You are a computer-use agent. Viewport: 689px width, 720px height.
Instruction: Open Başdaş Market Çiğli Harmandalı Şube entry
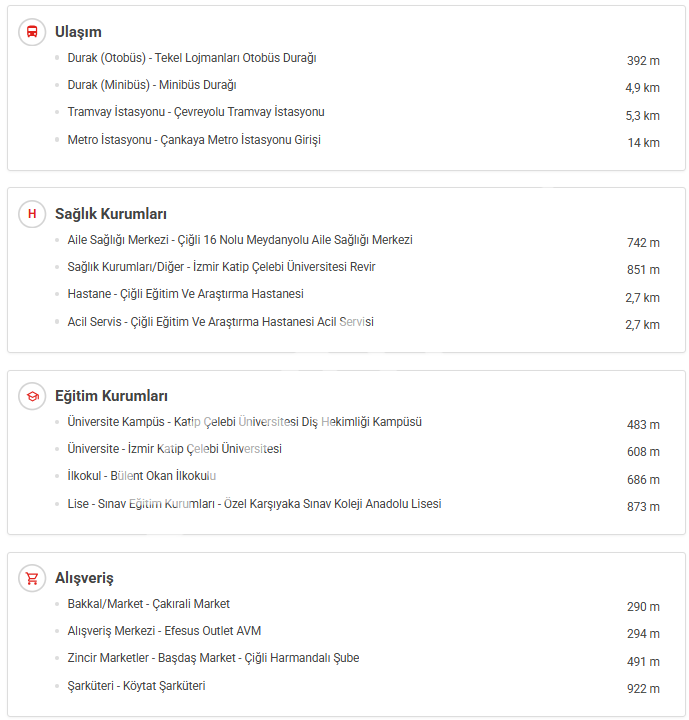point(213,658)
